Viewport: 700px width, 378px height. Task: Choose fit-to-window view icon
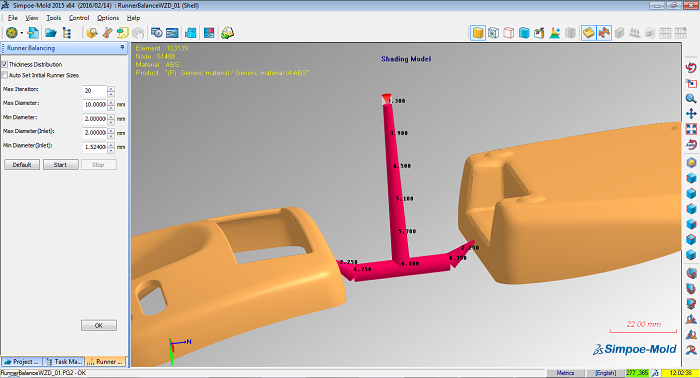[x=691, y=129]
